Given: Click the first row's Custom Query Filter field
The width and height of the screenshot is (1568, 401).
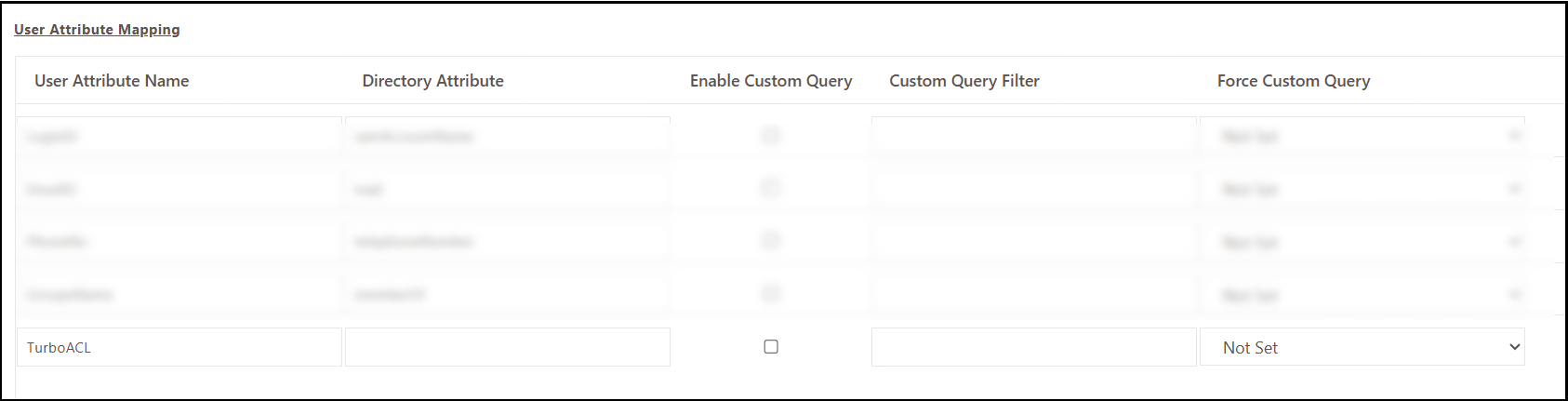Looking at the screenshot, I should [1033, 136].
